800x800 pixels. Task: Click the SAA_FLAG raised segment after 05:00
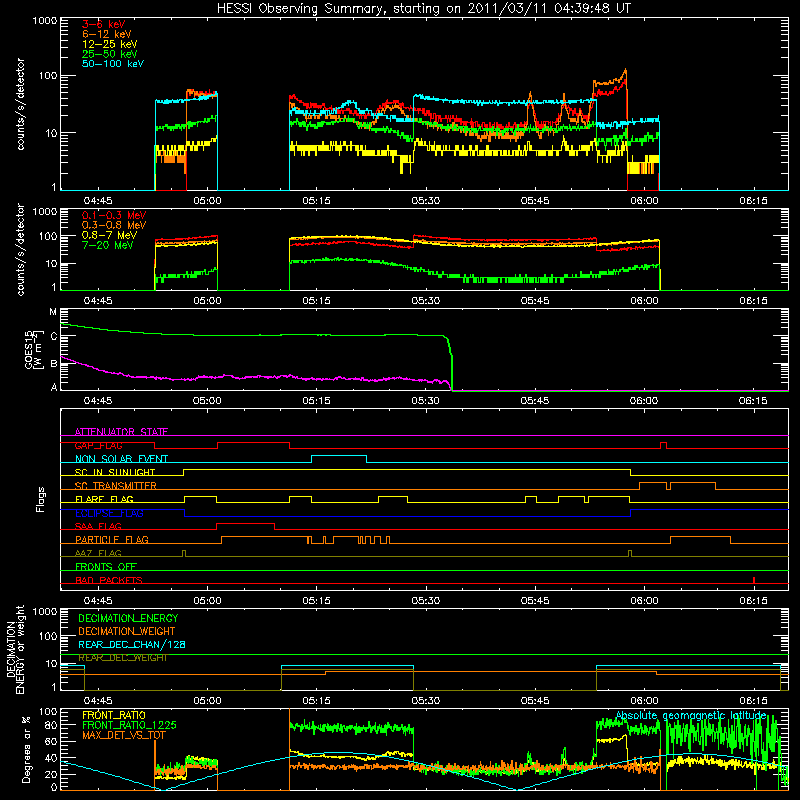(x=246, y=524)
